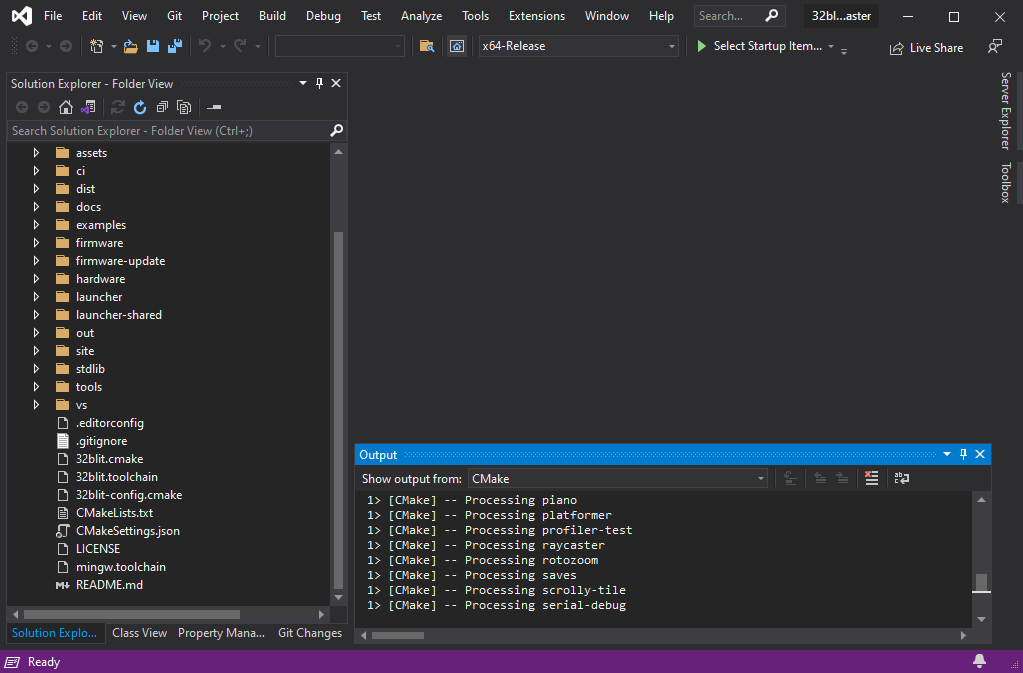Switch to the Git Changes tab
Screen dimensions: 1023x673
pyautogui.click(x=309, y=633)
